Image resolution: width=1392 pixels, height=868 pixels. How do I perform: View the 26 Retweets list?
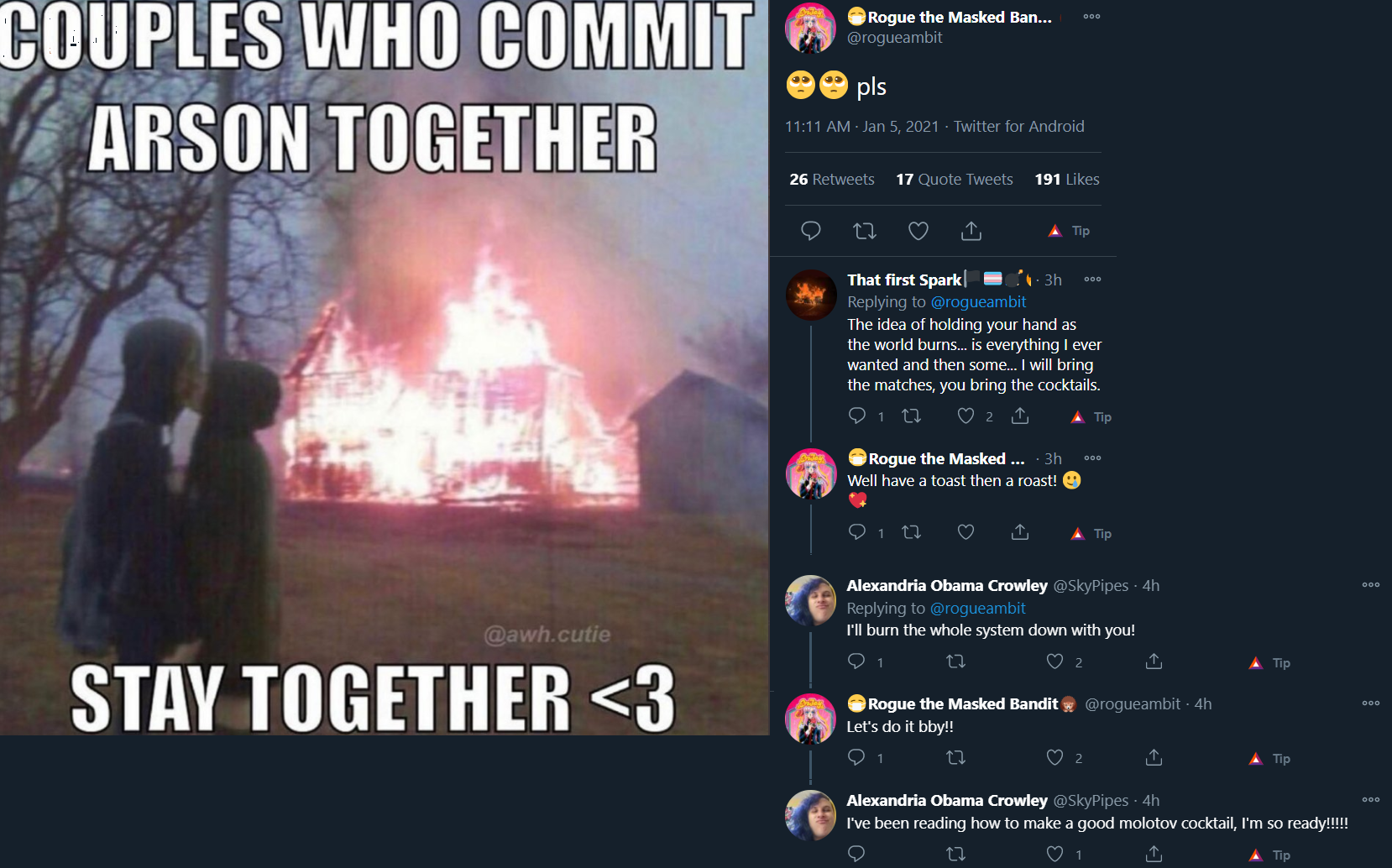click(x=832, y=179)
